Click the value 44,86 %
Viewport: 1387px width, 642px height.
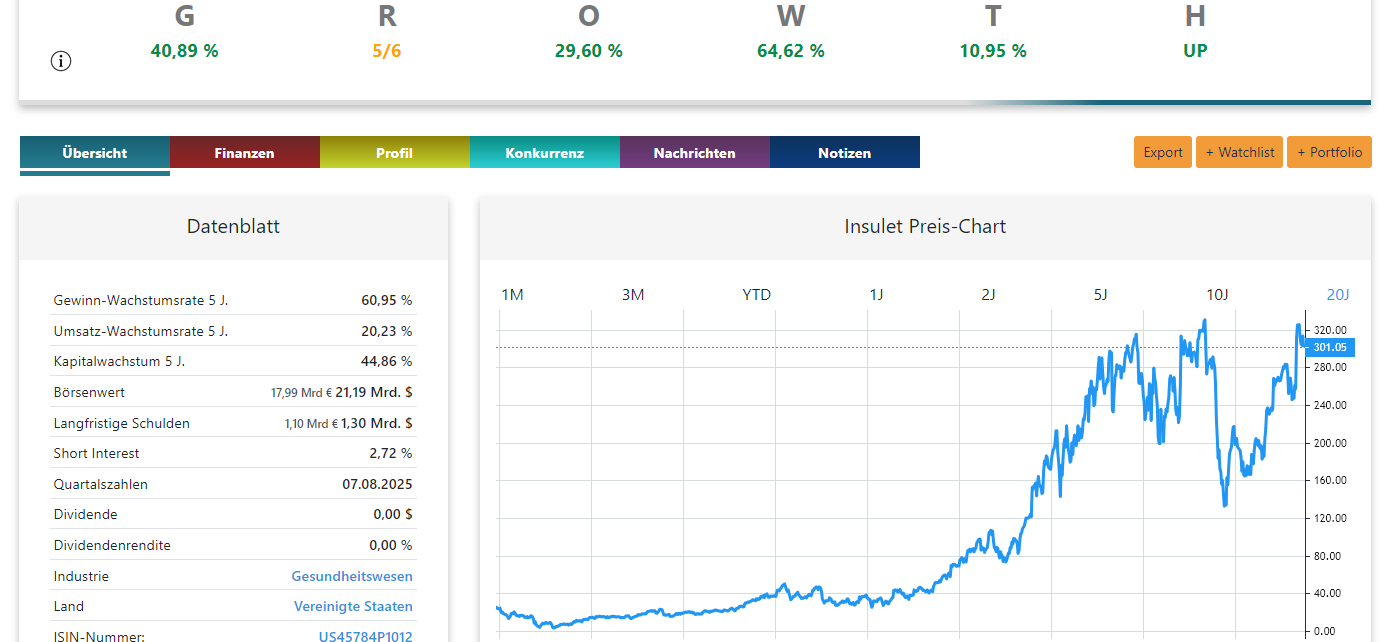[x=386, y=361]
